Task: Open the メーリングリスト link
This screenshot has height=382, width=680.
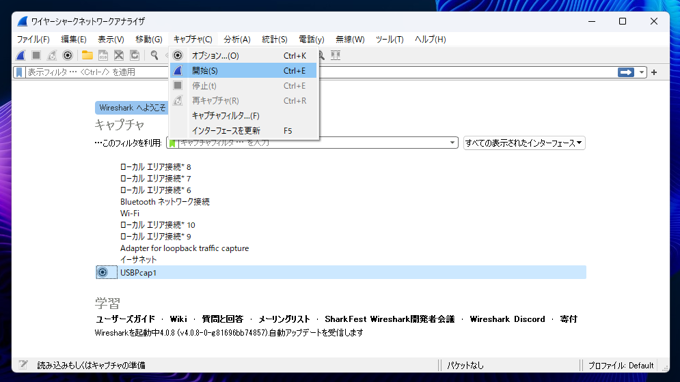Action: point(284,319)
